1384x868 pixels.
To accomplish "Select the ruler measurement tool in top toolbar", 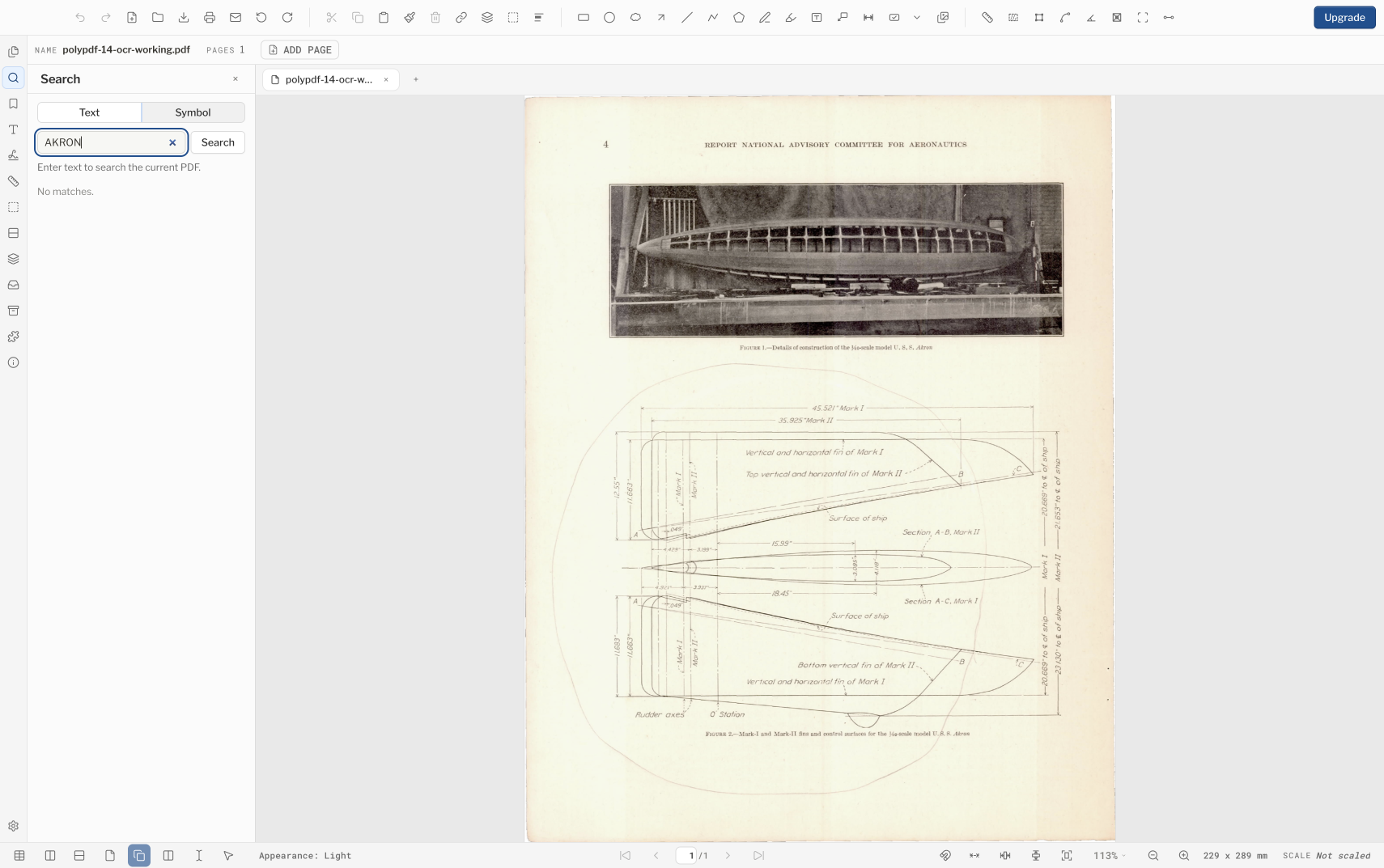I will tap(987, 17).
